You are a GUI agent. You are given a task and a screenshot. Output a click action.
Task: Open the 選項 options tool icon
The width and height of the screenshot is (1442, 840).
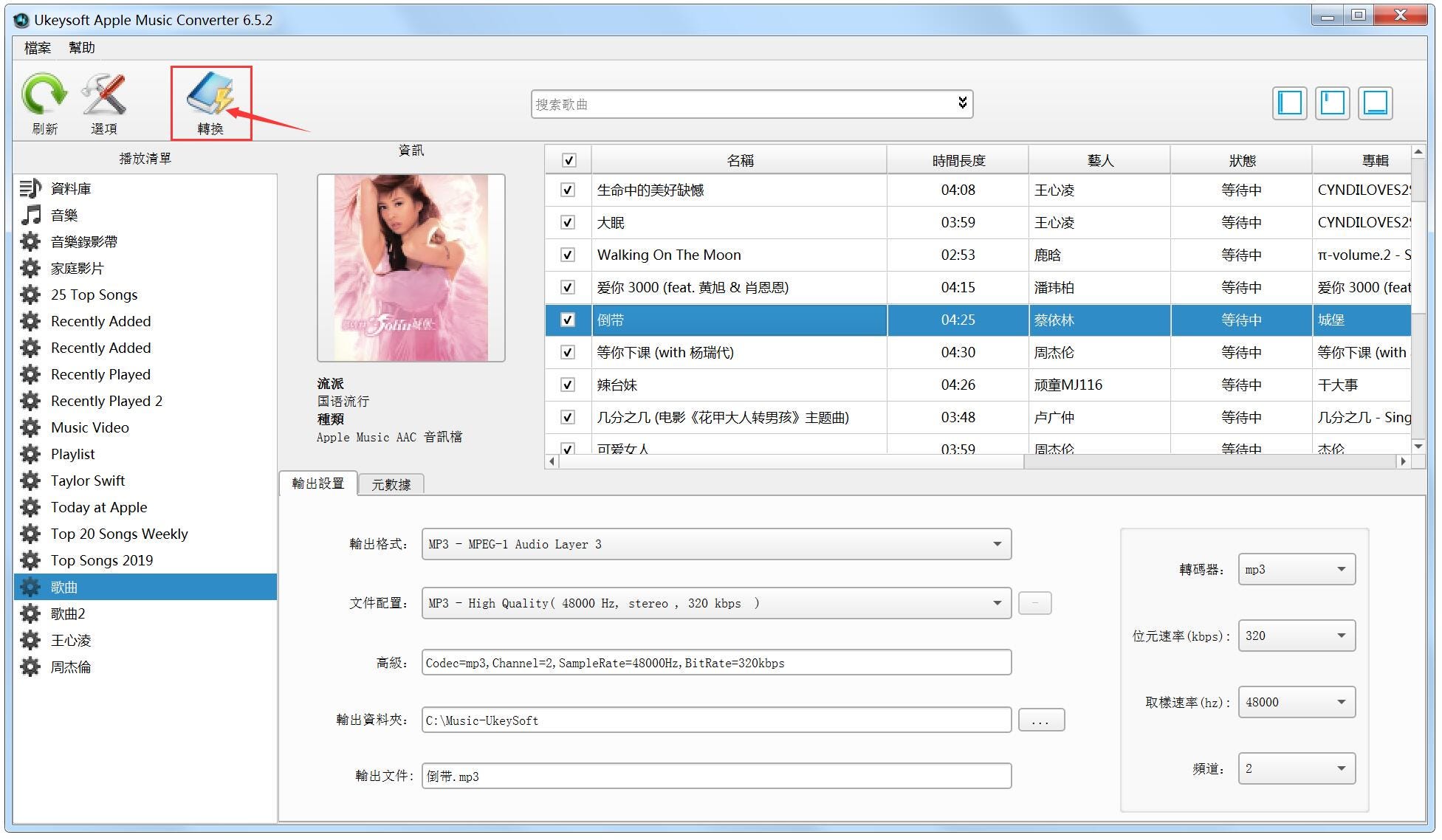pyautogui.click(x=104, y=96)
